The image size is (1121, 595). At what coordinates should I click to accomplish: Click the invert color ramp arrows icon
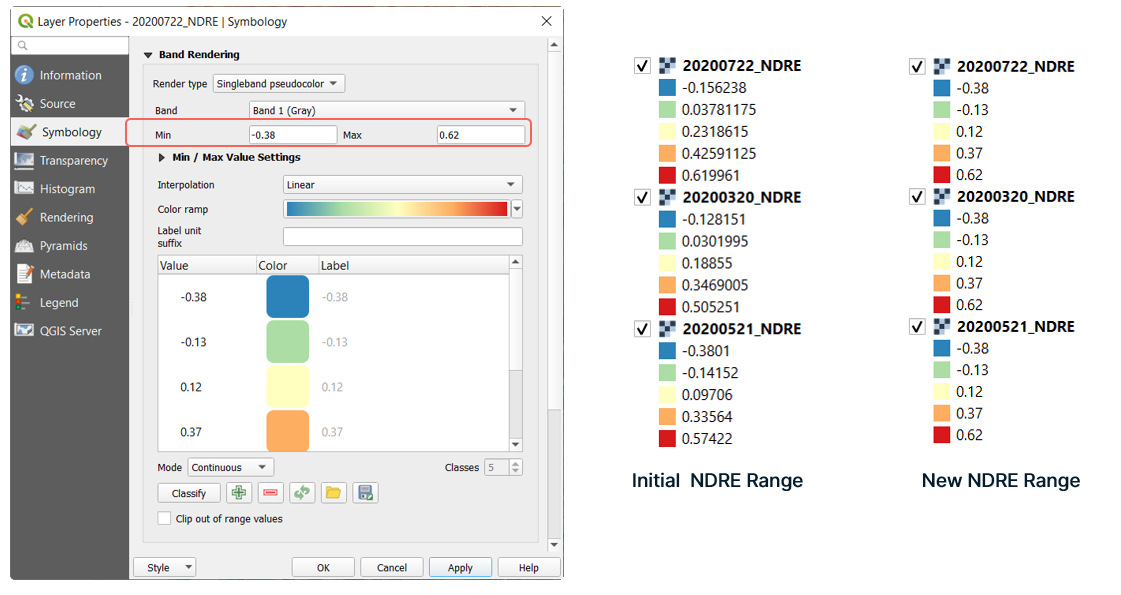pos(302,493)
